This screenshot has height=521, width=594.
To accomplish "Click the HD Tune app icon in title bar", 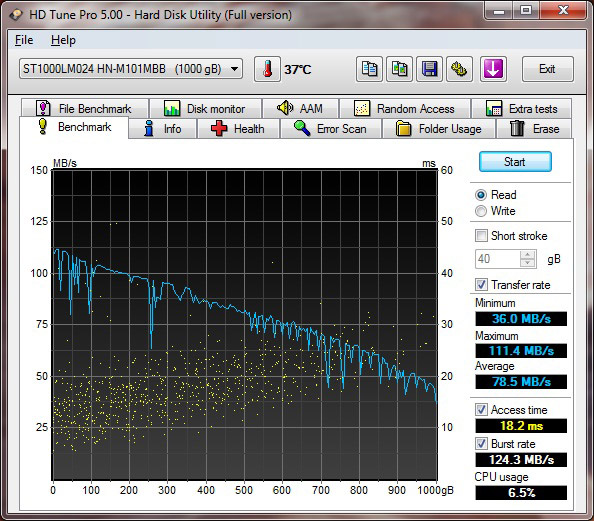I will [17, 15].
